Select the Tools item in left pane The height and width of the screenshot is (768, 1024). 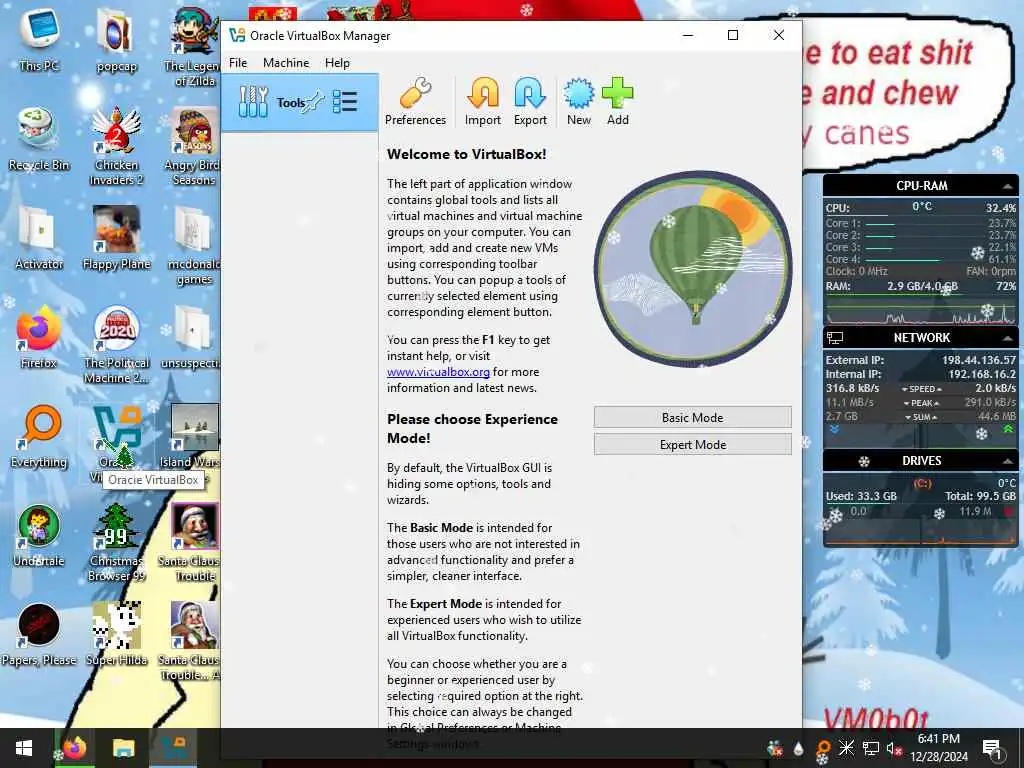click(x=300, y=103)
